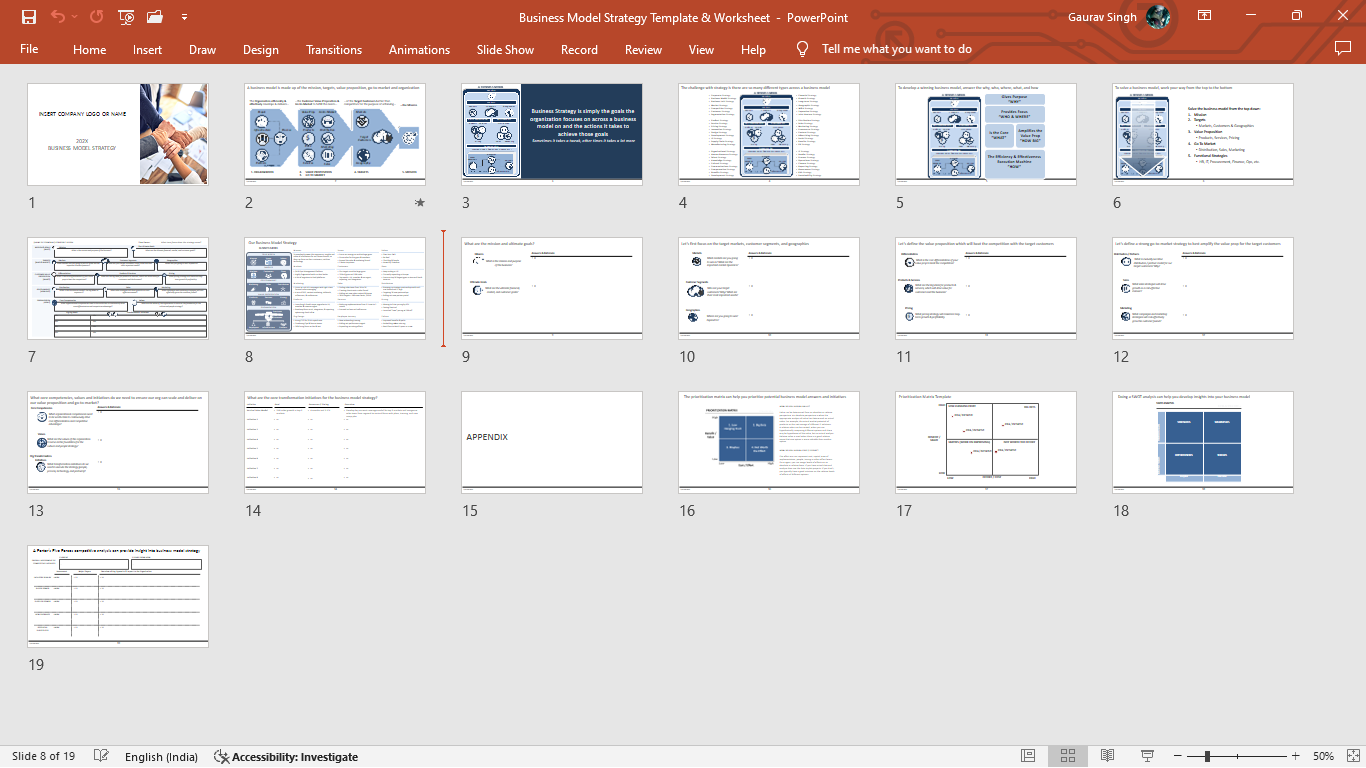Select the Reading View icon in status bar

(x=1107, y=756)
